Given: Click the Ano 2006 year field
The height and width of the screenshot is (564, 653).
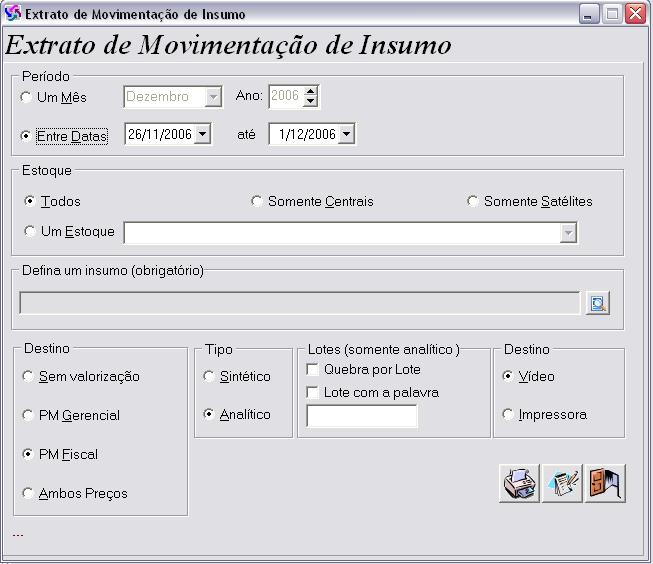Looking at the screenshot, I should 286,96.
